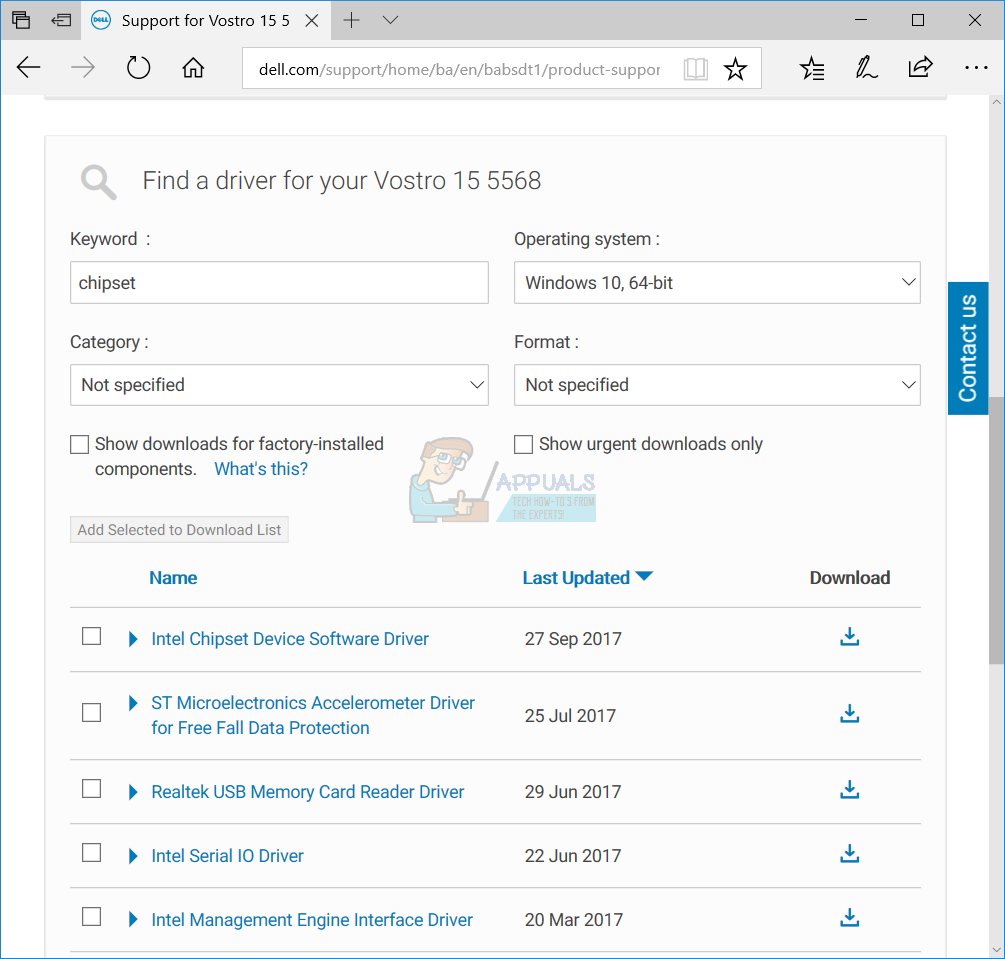
Task: Sort by Last Updated column
Action: point(587,578)
